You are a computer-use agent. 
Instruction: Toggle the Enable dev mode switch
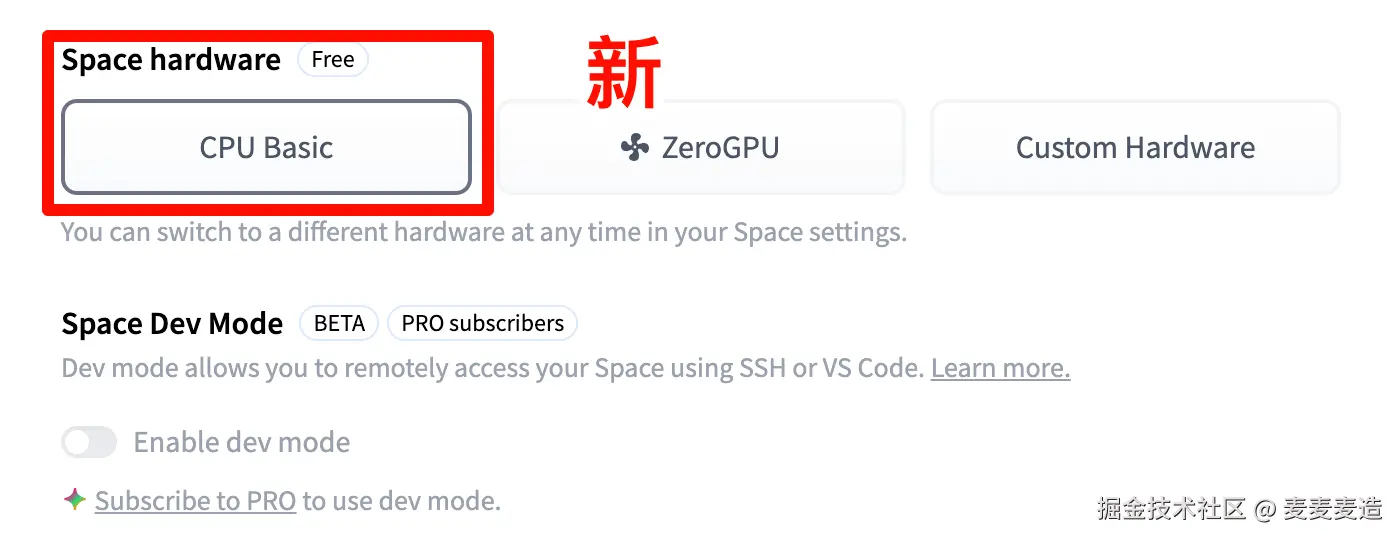tap(89, 442)
